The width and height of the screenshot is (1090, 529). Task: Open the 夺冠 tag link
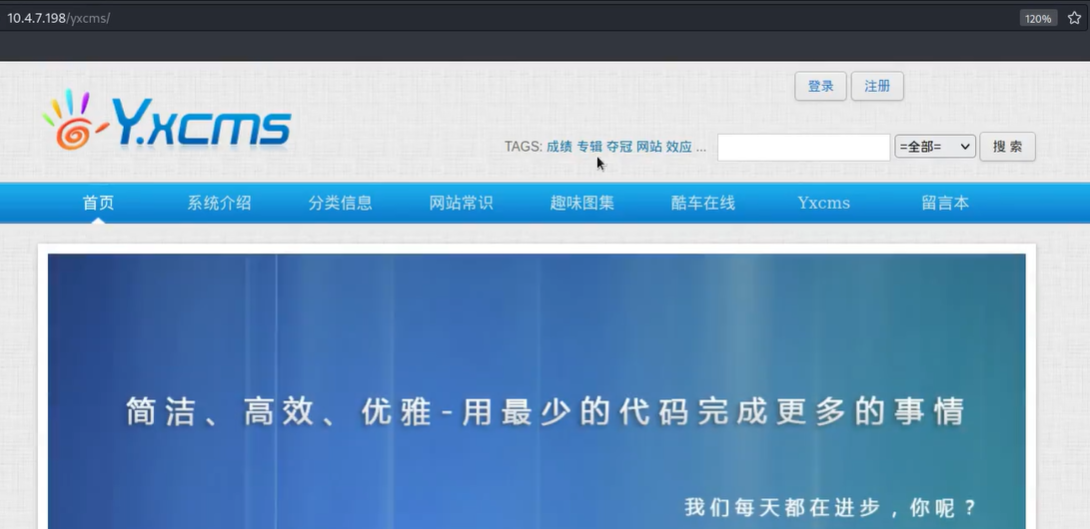tap(619, 147)
